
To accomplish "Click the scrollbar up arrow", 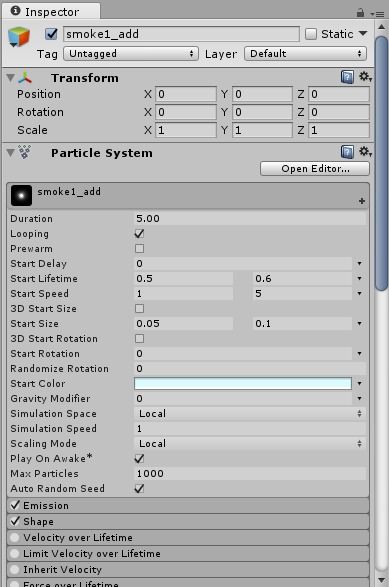I will pos(382,27).
